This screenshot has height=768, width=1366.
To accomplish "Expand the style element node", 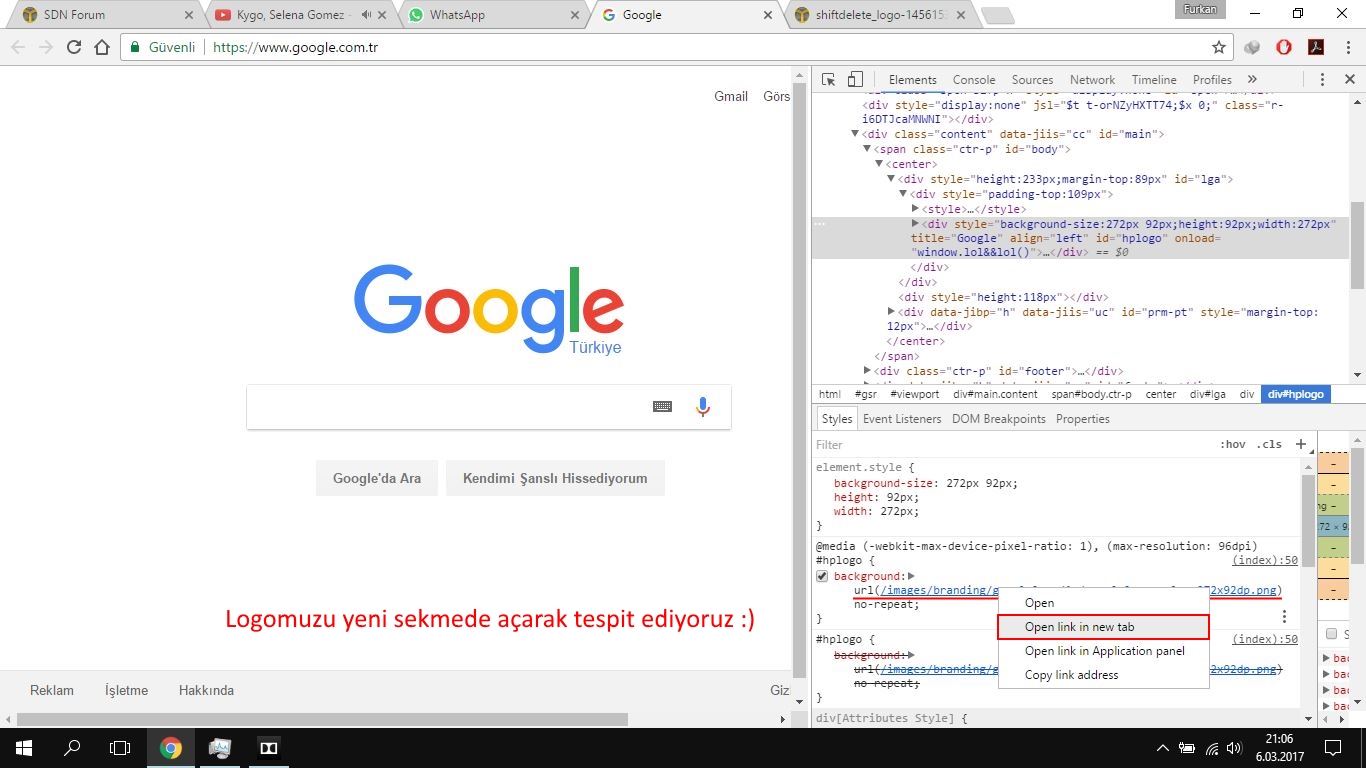I will click(x=915, y=208).
